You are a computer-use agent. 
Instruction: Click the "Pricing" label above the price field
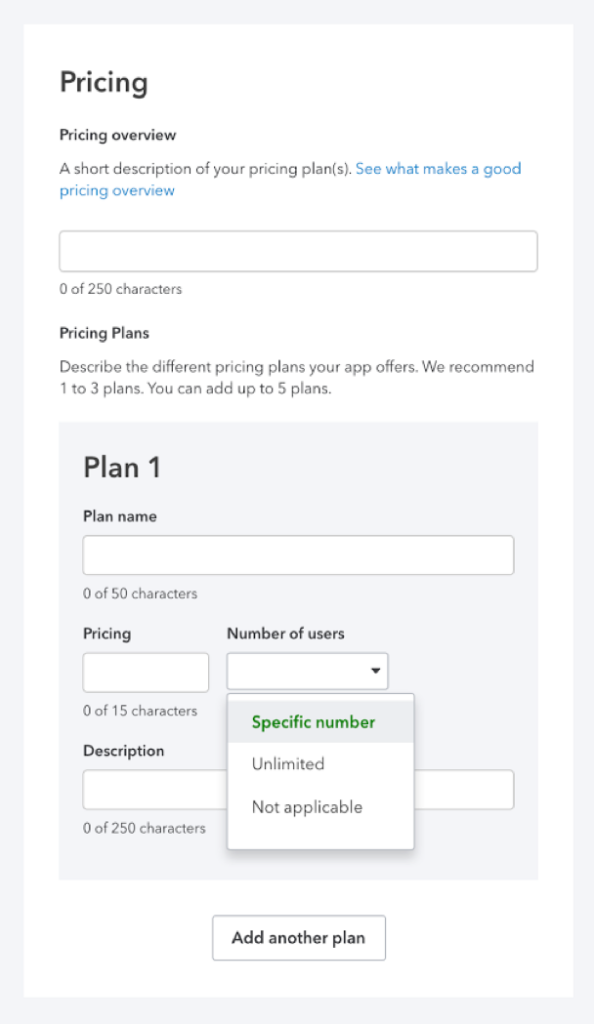point(107,634)
